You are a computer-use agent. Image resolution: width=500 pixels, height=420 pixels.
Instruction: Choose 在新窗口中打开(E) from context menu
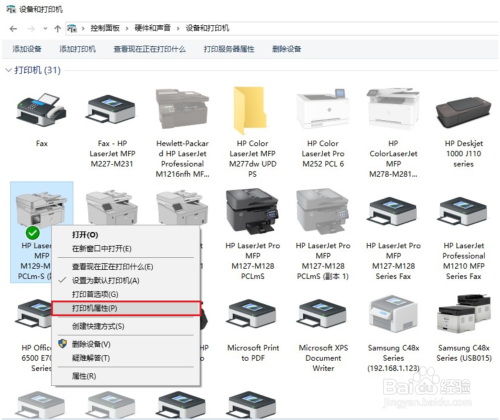pos(126,249)
